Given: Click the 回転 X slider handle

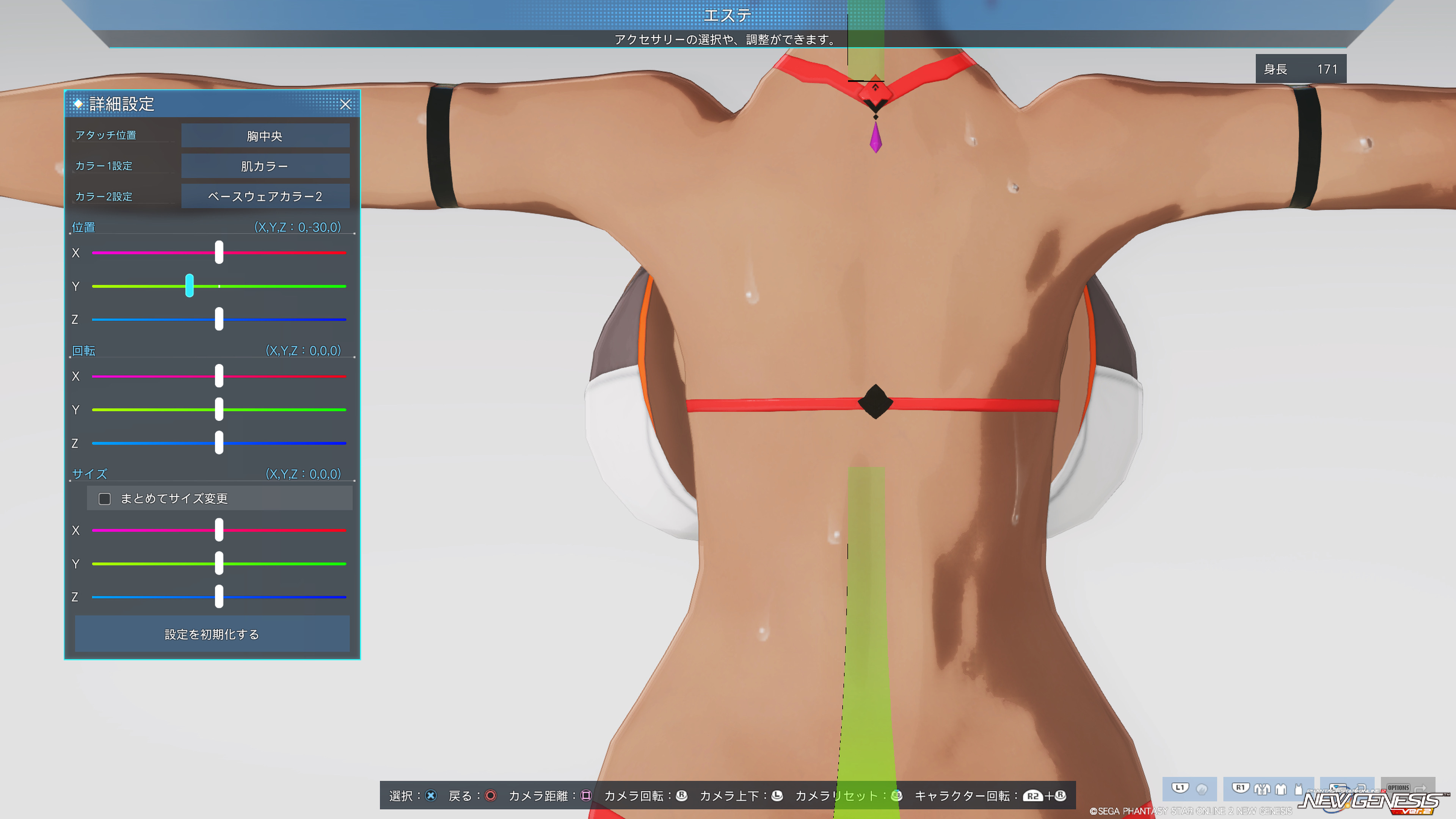Looking at the screenshot, I should click(x=219, y=376).
